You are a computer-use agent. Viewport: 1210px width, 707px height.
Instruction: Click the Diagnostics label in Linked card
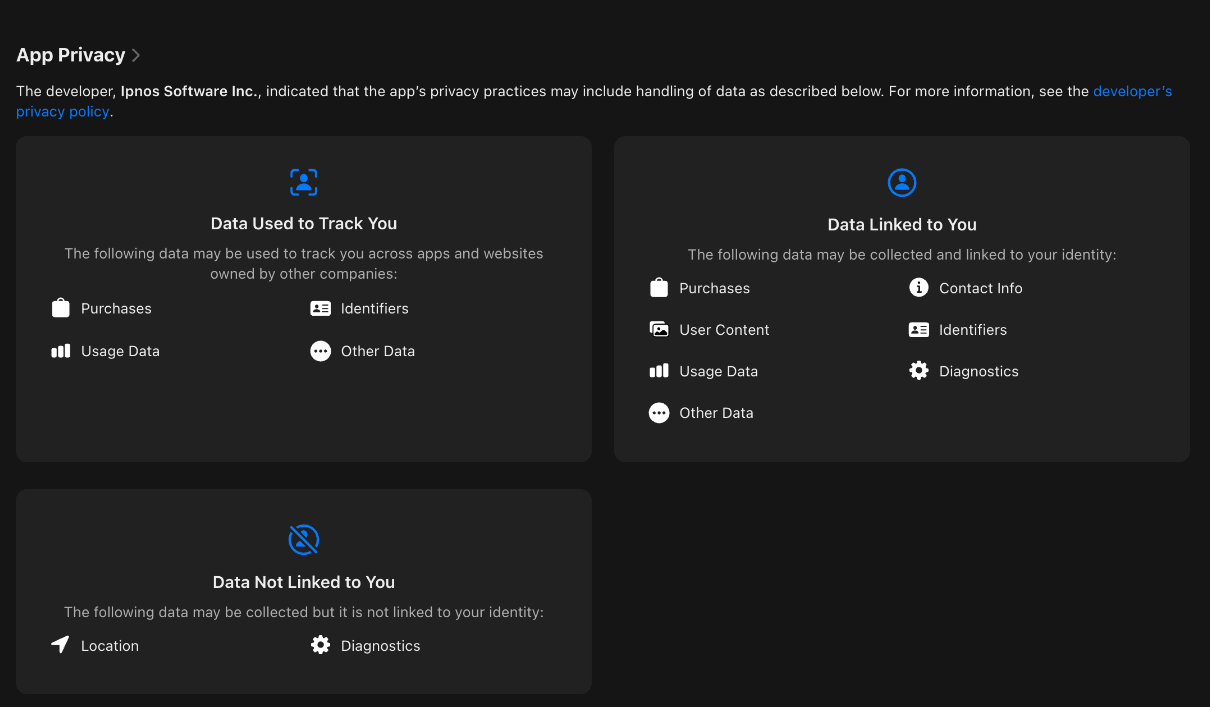tap(979, 371)
